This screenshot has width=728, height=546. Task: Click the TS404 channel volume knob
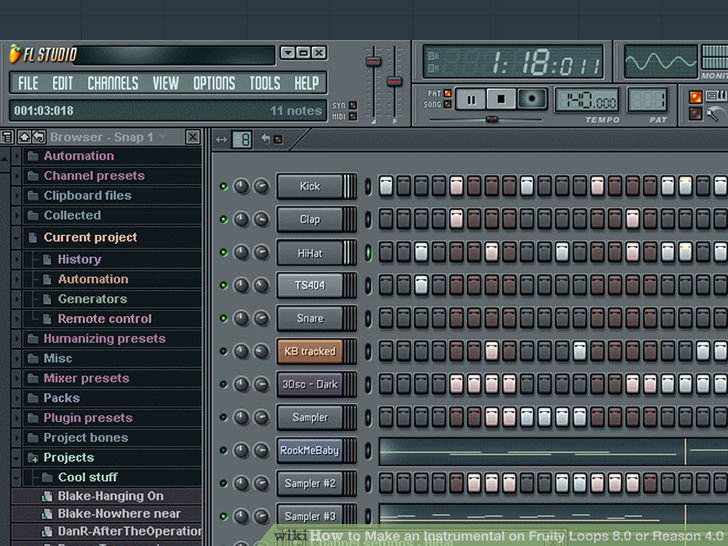click(x=261, y=285)
